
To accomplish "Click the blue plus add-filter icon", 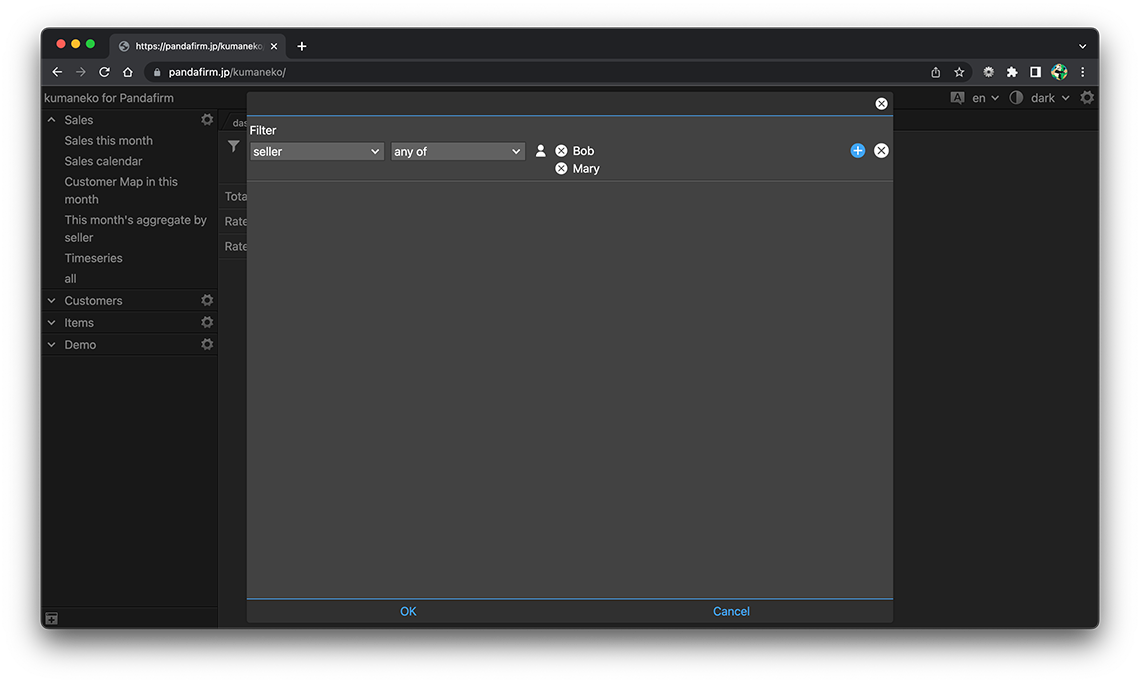I will [857, 151].
